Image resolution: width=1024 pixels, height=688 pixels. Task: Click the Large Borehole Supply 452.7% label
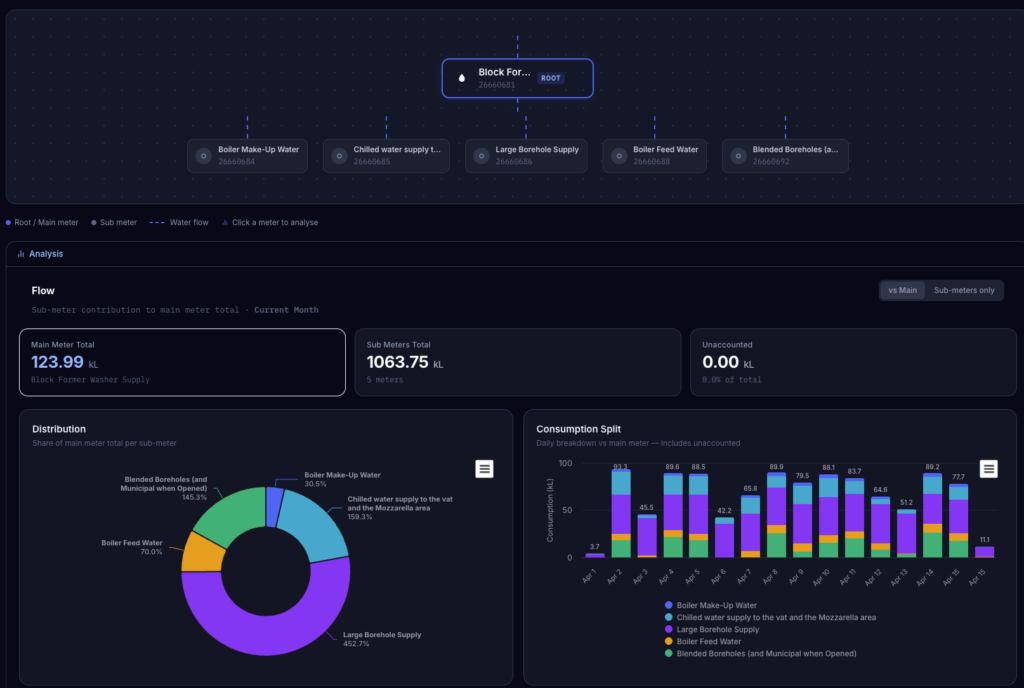[x=382, y=639]
